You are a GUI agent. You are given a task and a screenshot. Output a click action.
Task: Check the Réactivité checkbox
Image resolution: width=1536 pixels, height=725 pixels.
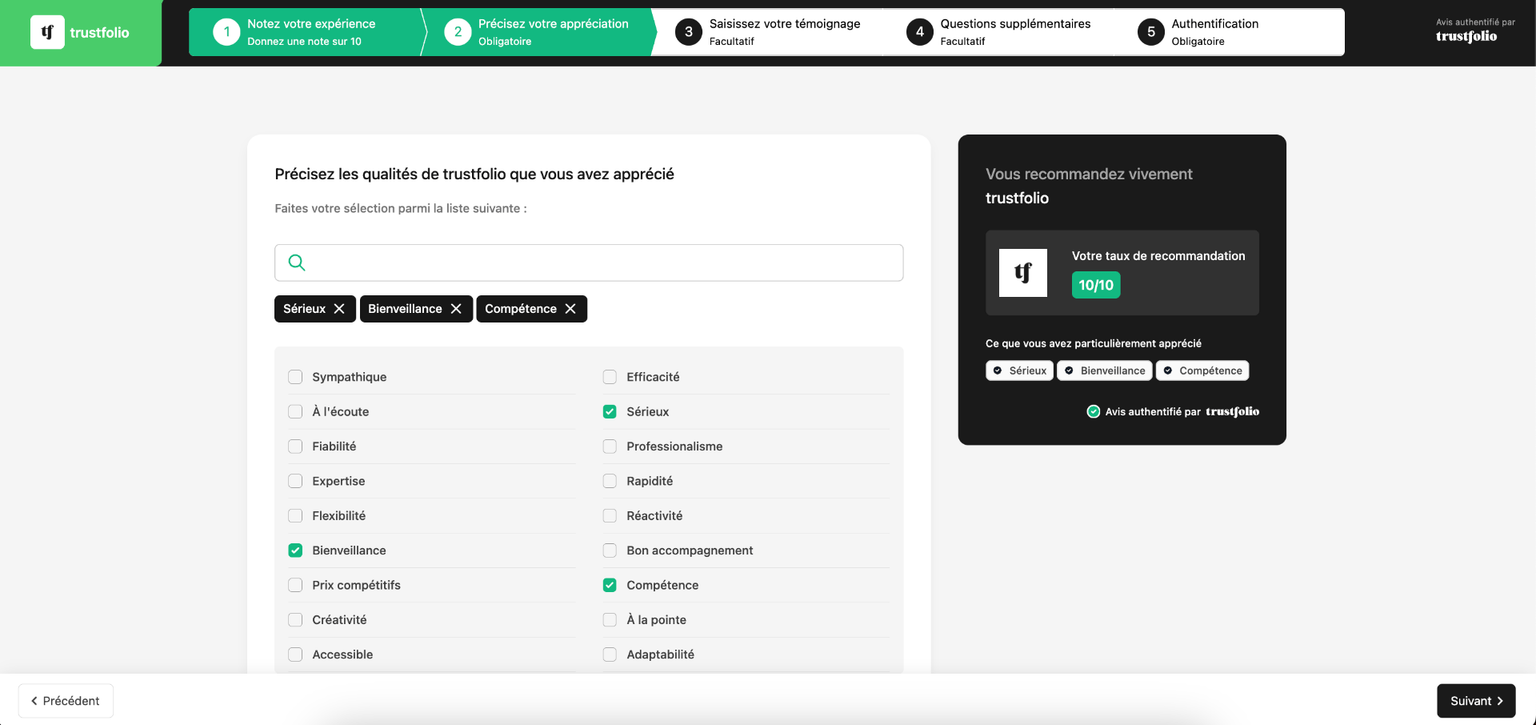click(610, 516)
